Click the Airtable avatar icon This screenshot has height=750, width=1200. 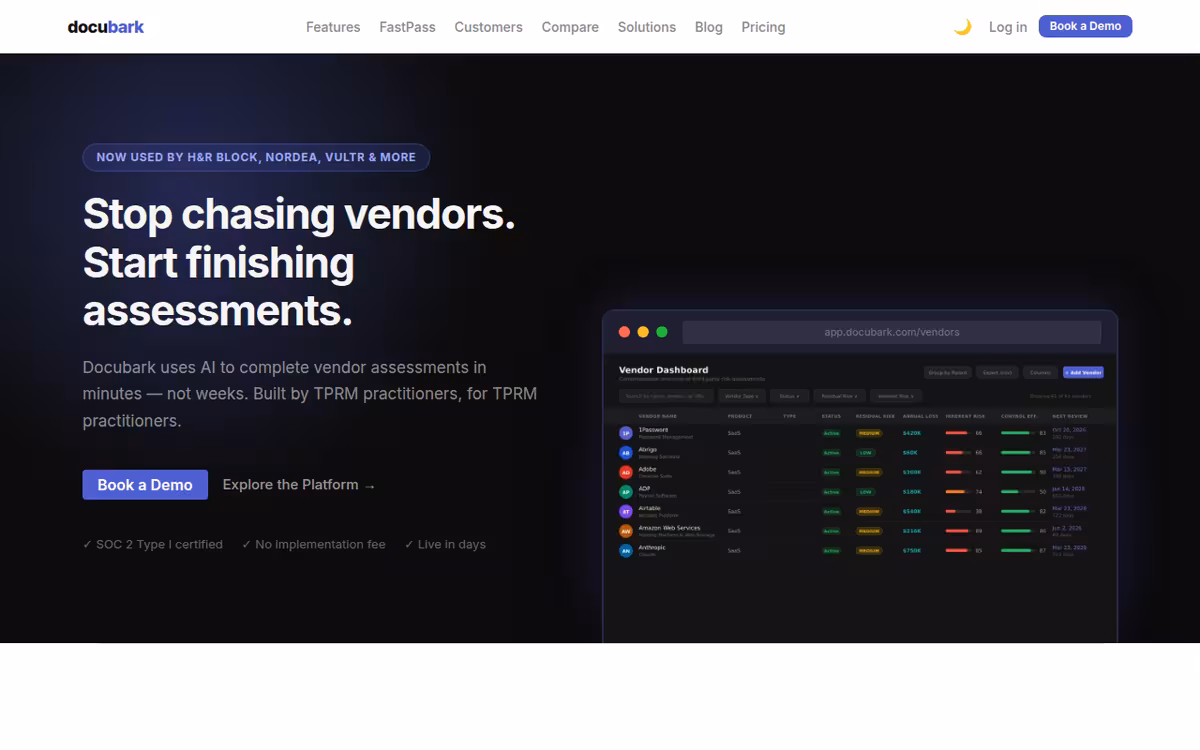pos(626,511)
